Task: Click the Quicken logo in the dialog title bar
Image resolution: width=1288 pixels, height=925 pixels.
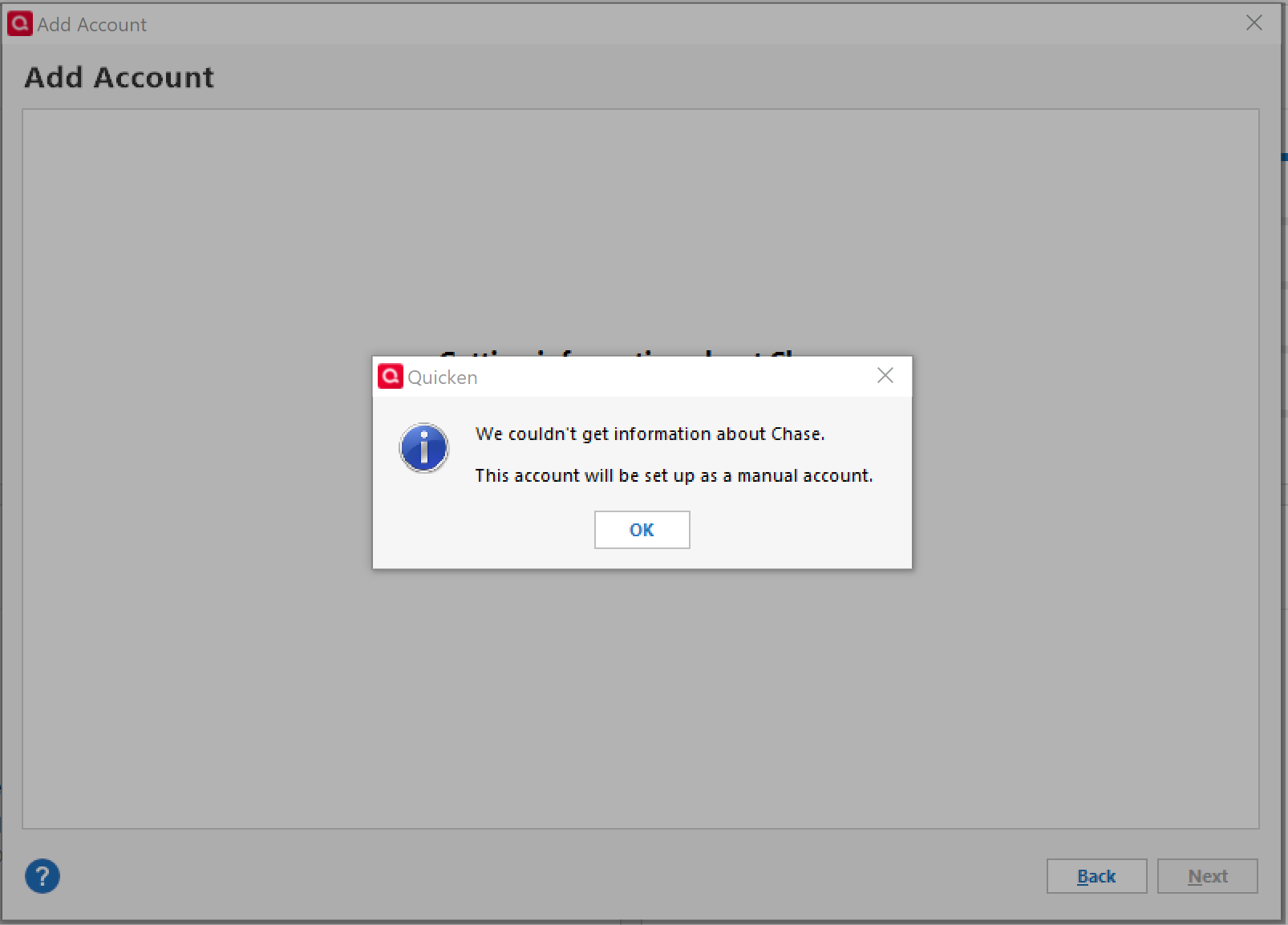Action: pos(391,376)
